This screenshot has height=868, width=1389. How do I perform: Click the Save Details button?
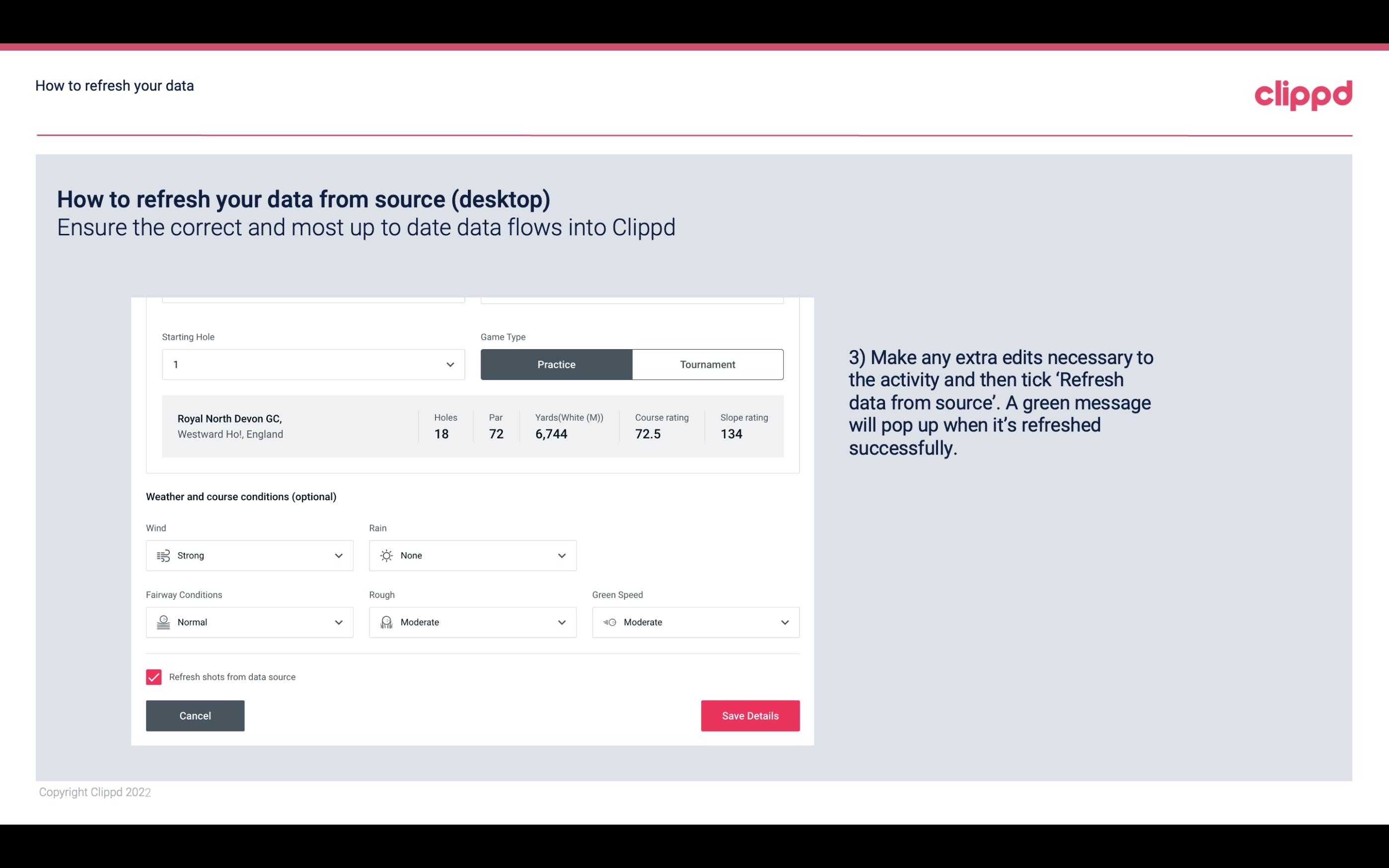750,715
